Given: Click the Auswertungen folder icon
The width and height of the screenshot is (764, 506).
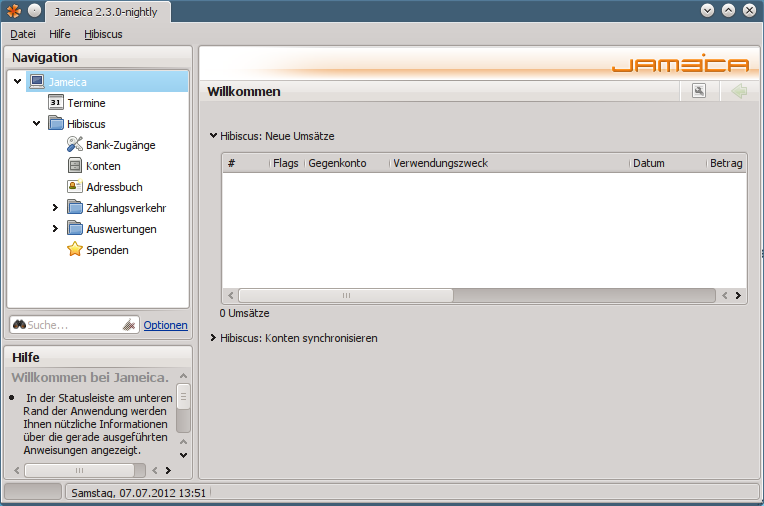Looking at the screenshot, I should click(75, 228).
